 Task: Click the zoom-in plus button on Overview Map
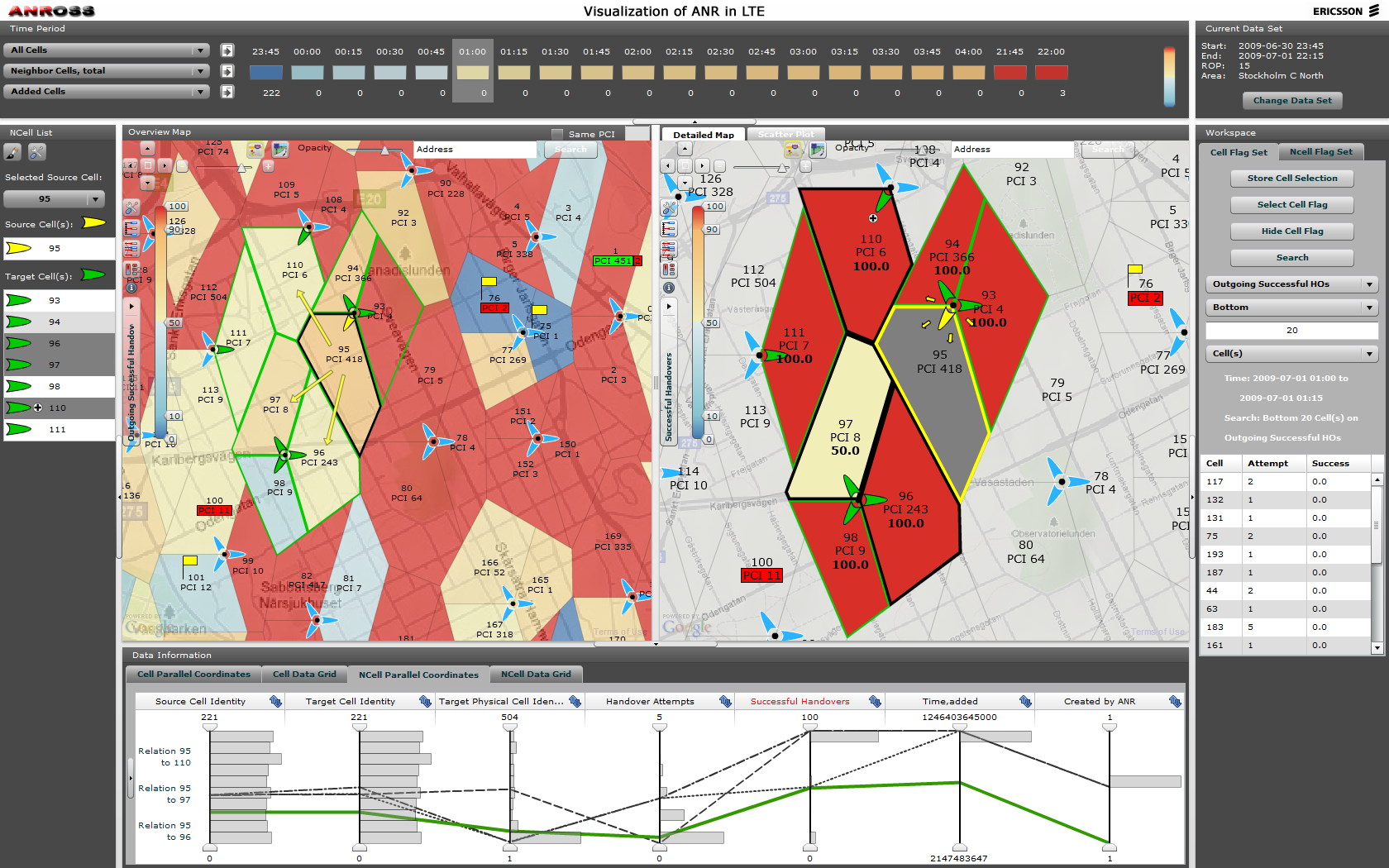tap(268, 166)
